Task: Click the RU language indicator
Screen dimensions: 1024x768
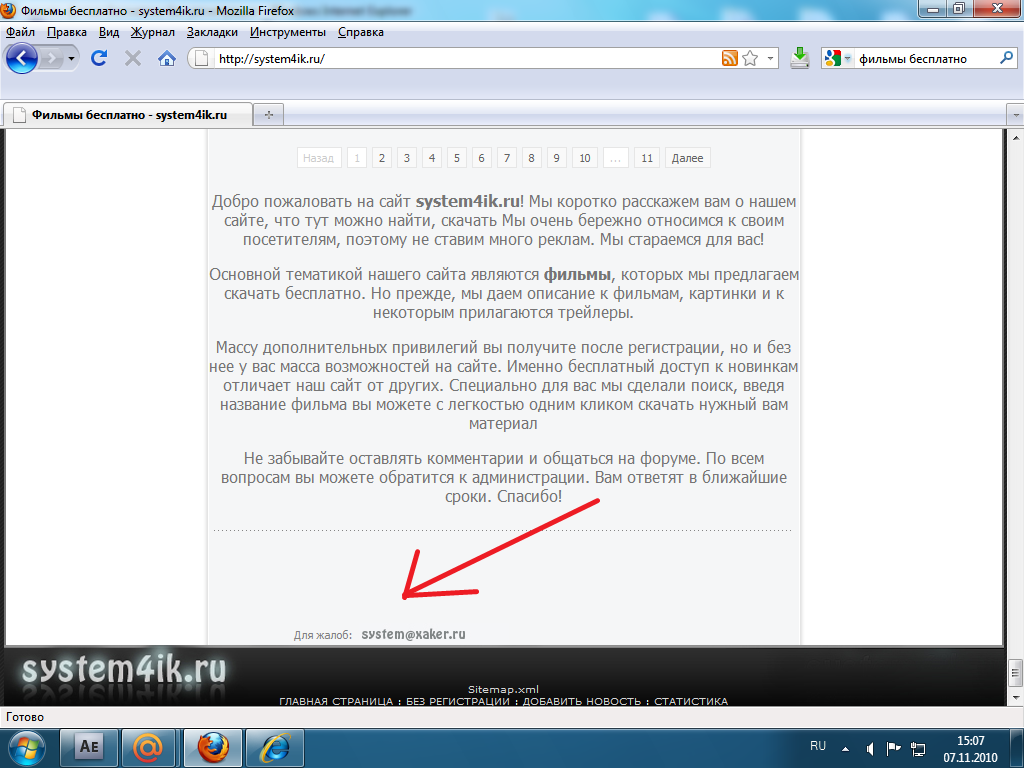Action: coord(818,746)
